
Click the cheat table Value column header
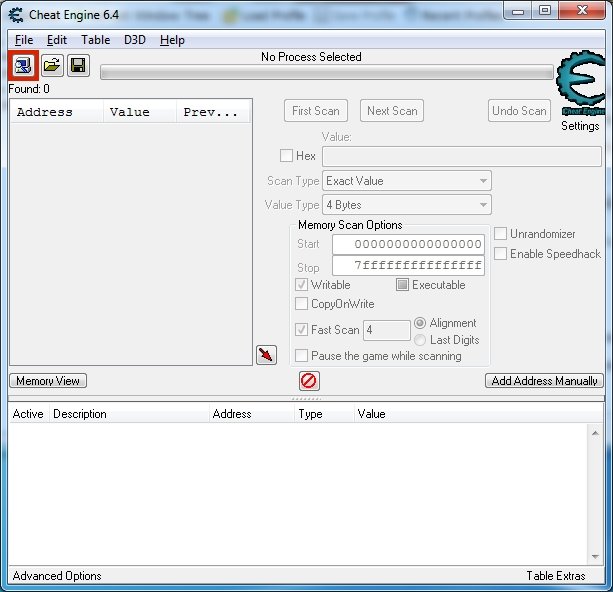(479, 414)
